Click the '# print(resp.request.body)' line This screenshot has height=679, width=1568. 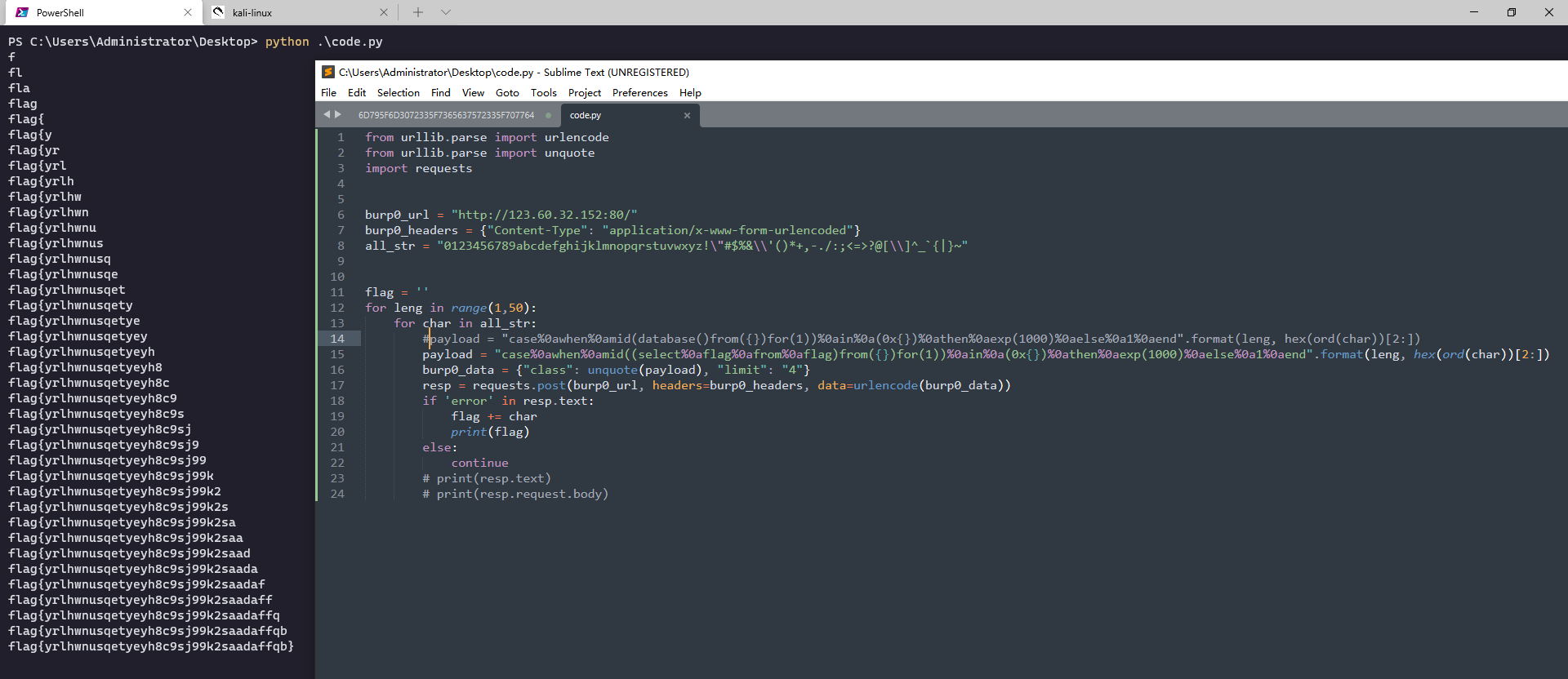click(515, 494)
